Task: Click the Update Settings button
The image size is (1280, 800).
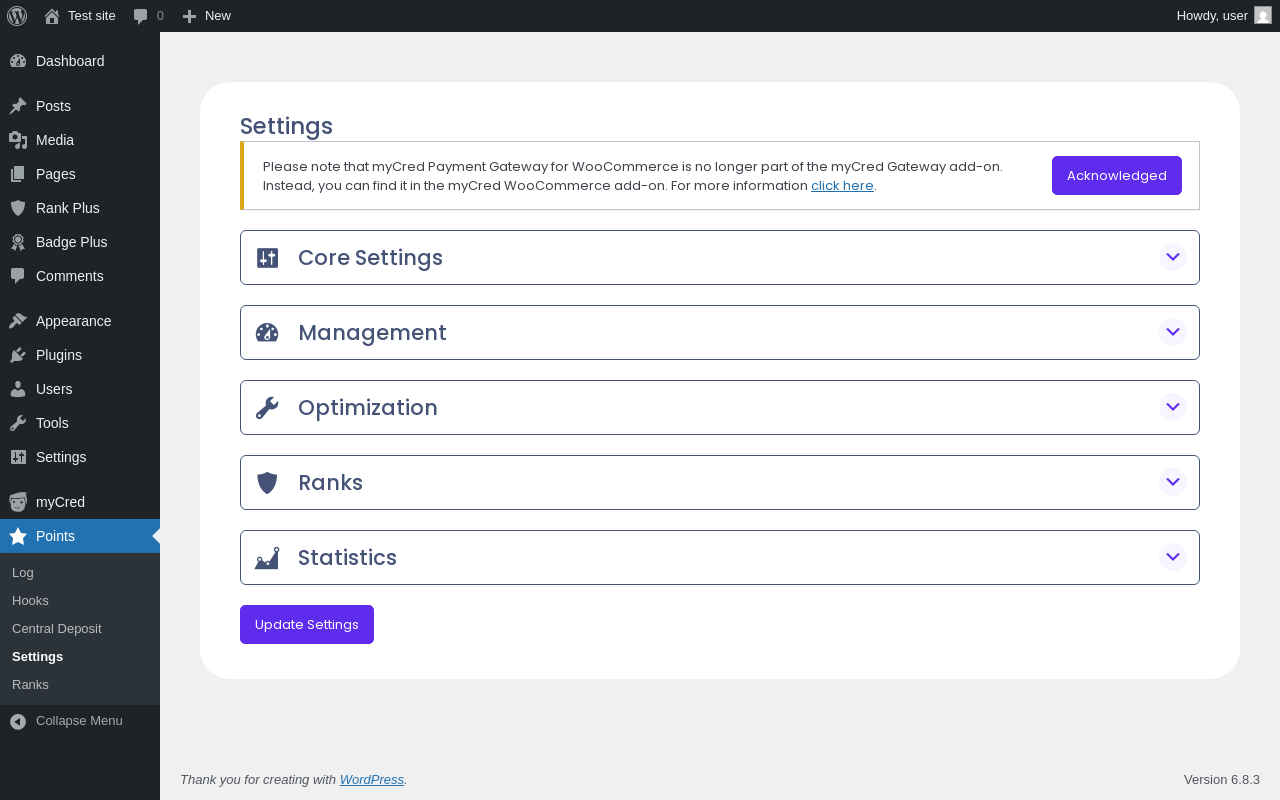Action: pyautogui.click(x=307, y=625)
